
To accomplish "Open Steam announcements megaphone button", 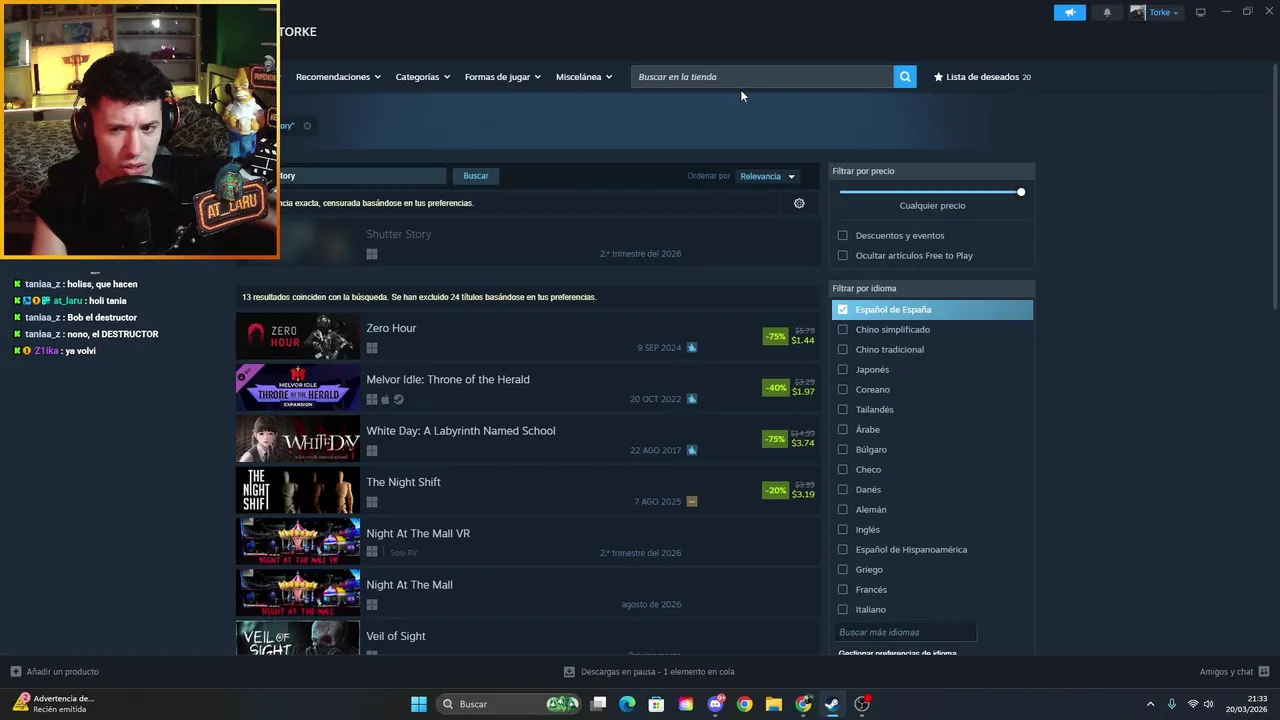I will point(1069,13).
